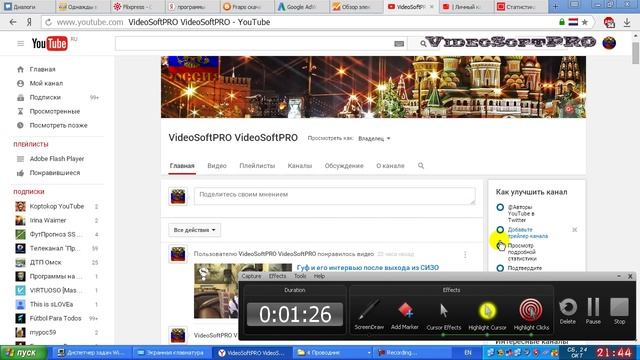Click the EN language indicator

tap(468, 353)
